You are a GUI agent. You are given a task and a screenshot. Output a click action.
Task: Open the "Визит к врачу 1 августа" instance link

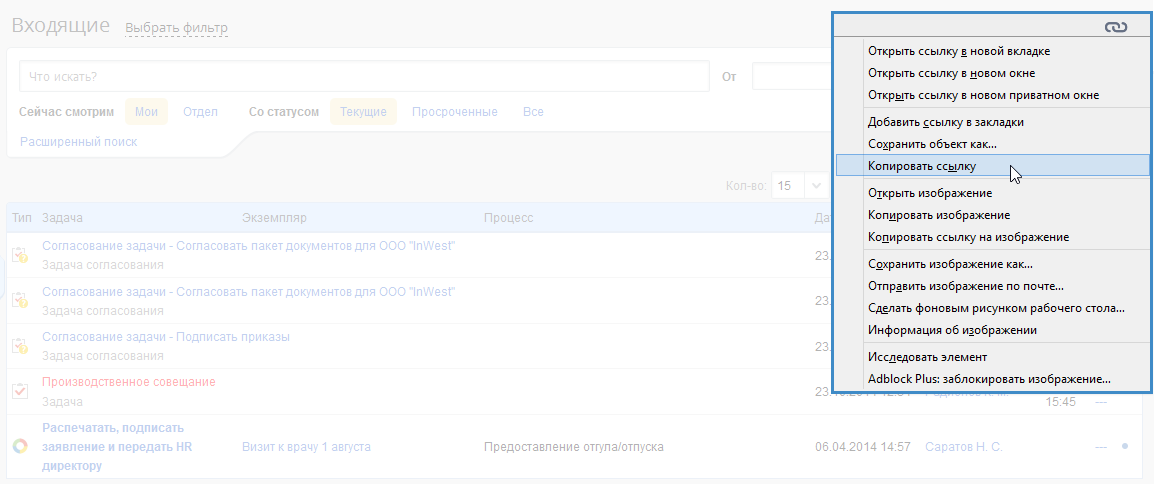tap(306, 447)
